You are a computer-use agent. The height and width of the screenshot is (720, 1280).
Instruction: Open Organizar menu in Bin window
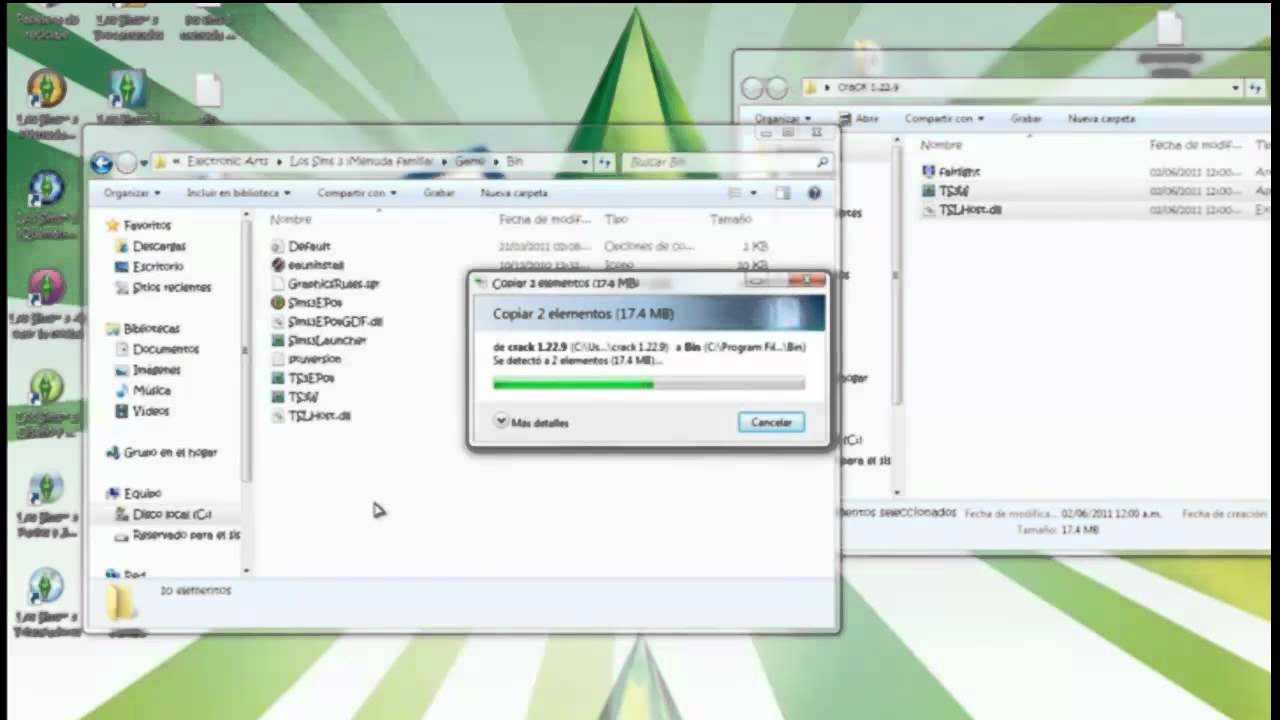pyautogui.click(x=131, y=193)
